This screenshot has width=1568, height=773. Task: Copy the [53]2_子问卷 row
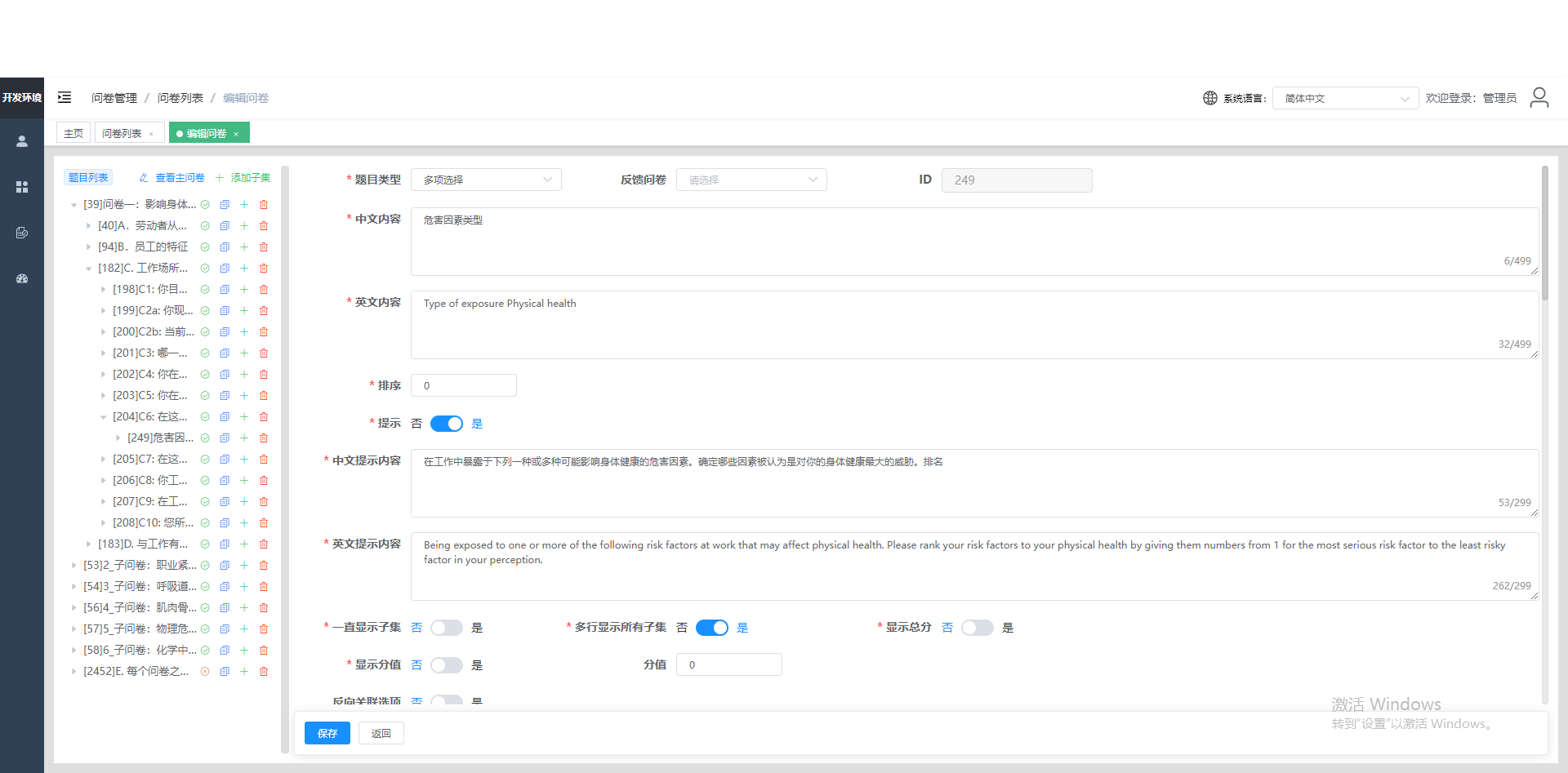tap(225, 565)
